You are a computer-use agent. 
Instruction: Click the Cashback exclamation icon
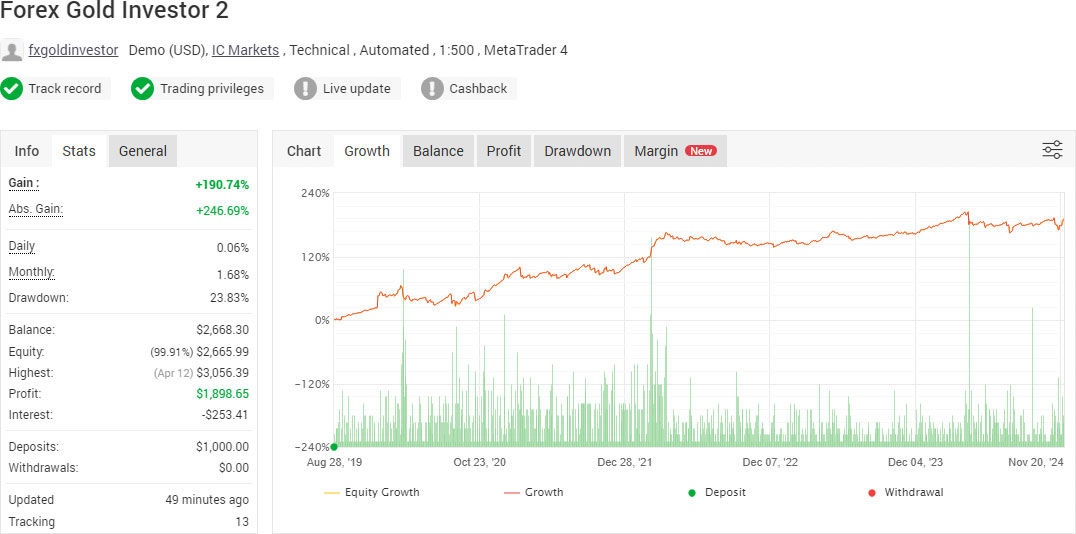432,89
